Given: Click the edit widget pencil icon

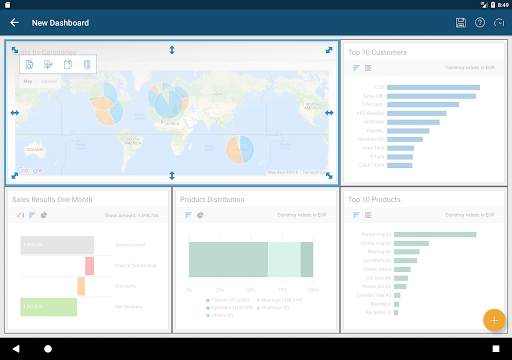Looking at the screenshot, I should coord(48,64).
